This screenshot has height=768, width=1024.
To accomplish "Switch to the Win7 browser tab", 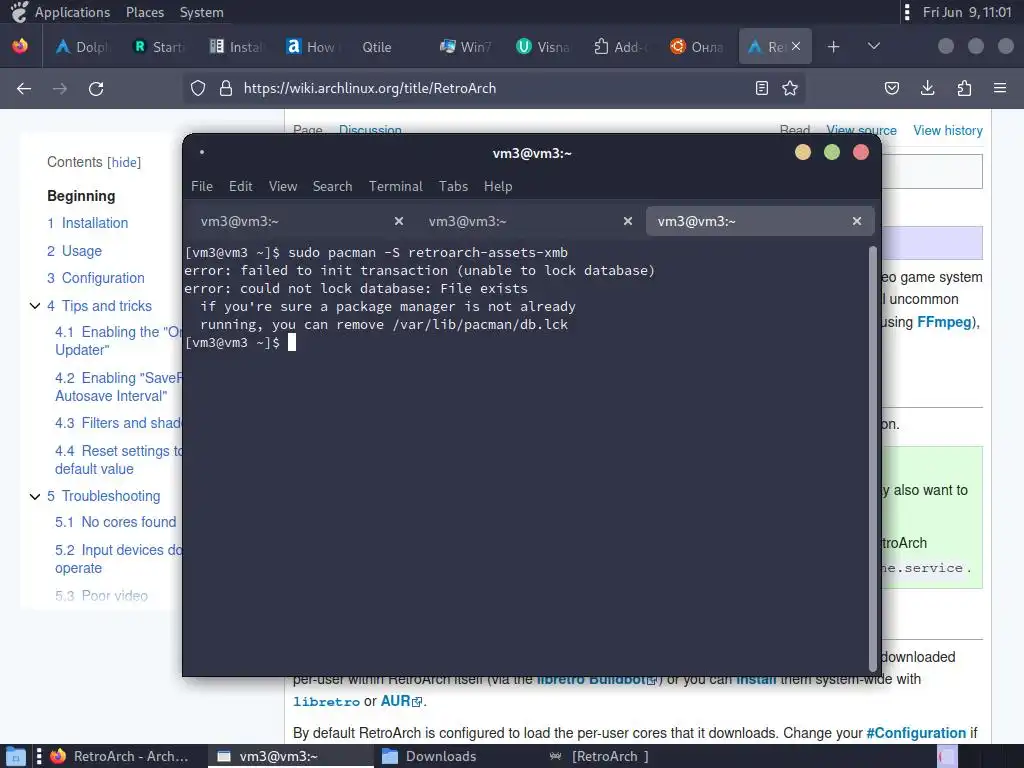I will pyautogui.click(x=466, y=47).
